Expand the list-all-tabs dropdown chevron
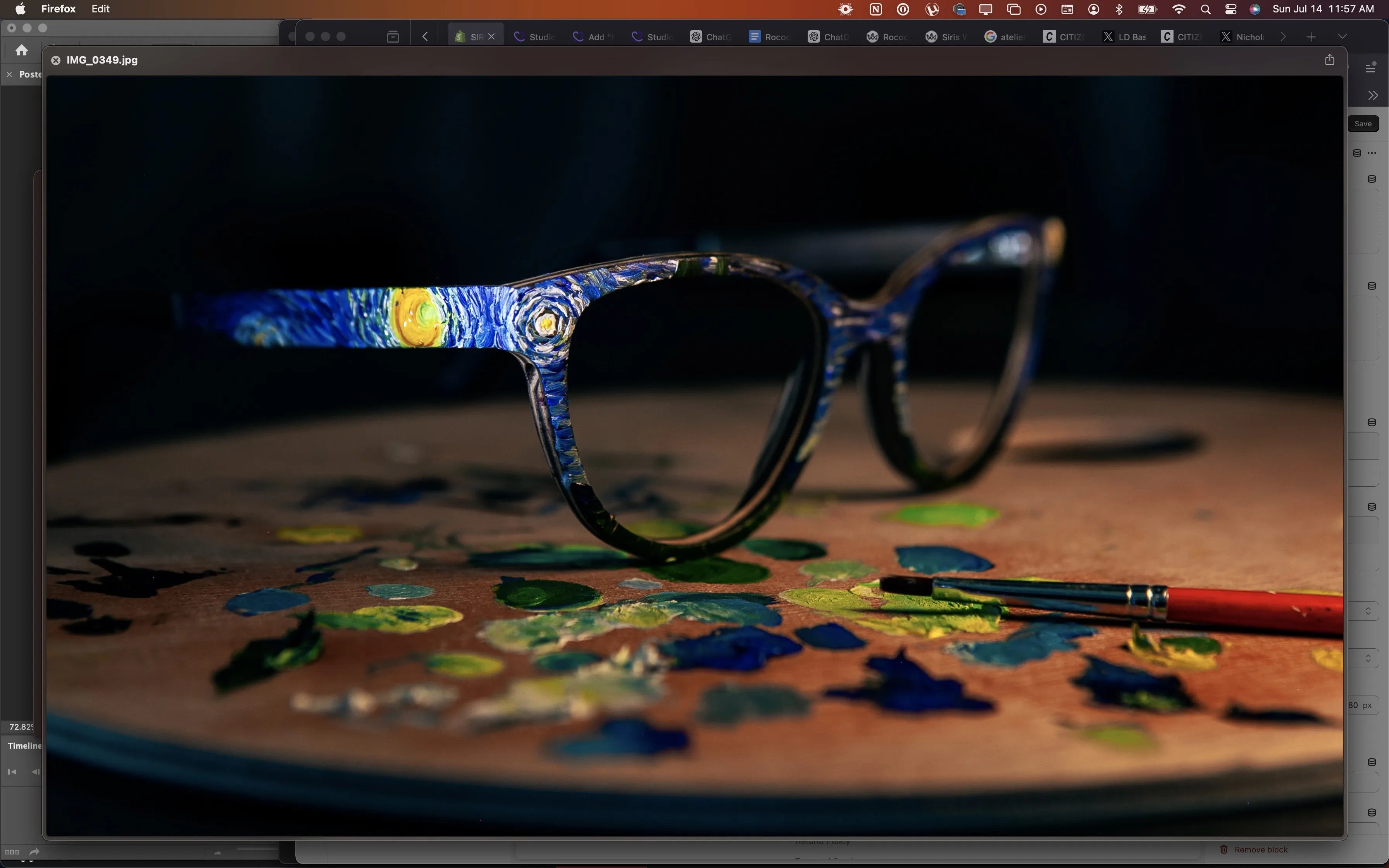Screen dimensions: 1389x868 (1342, 37)
